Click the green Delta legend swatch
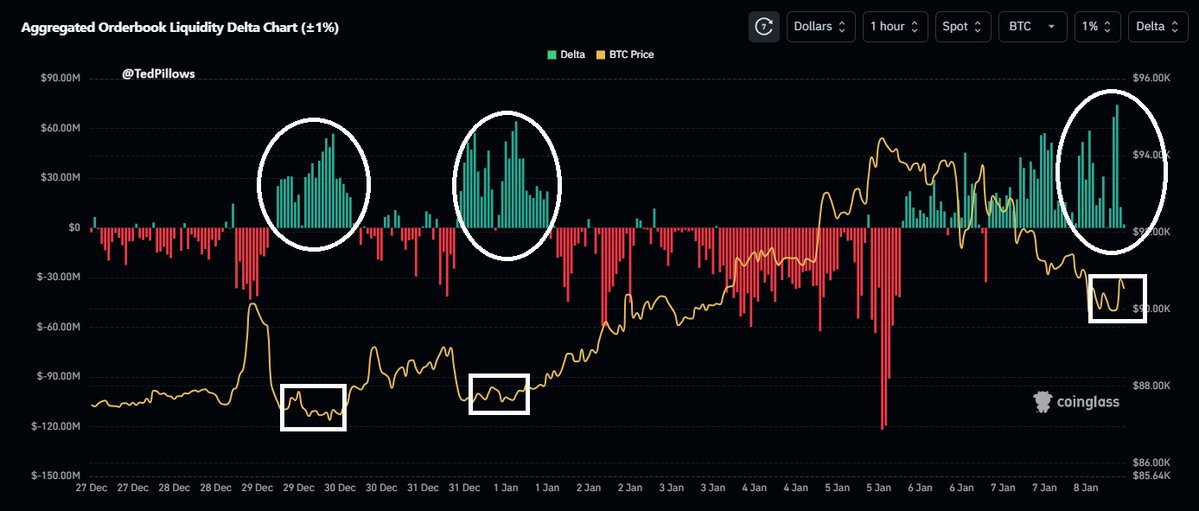Screen dimensions: 1199x511 point(551,54)
